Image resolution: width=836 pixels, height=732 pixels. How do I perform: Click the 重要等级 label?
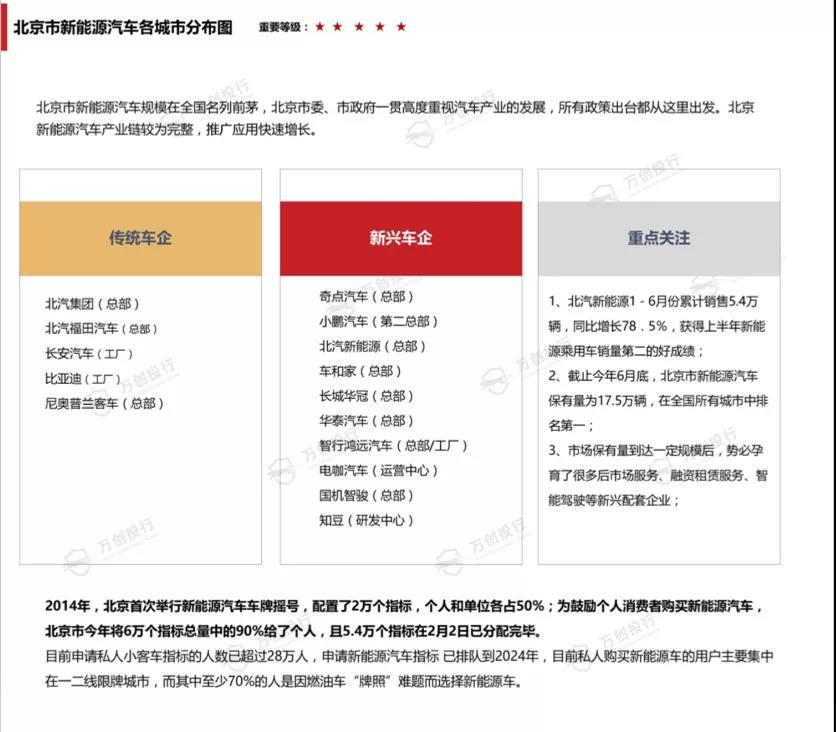click(x=283, y=27)
